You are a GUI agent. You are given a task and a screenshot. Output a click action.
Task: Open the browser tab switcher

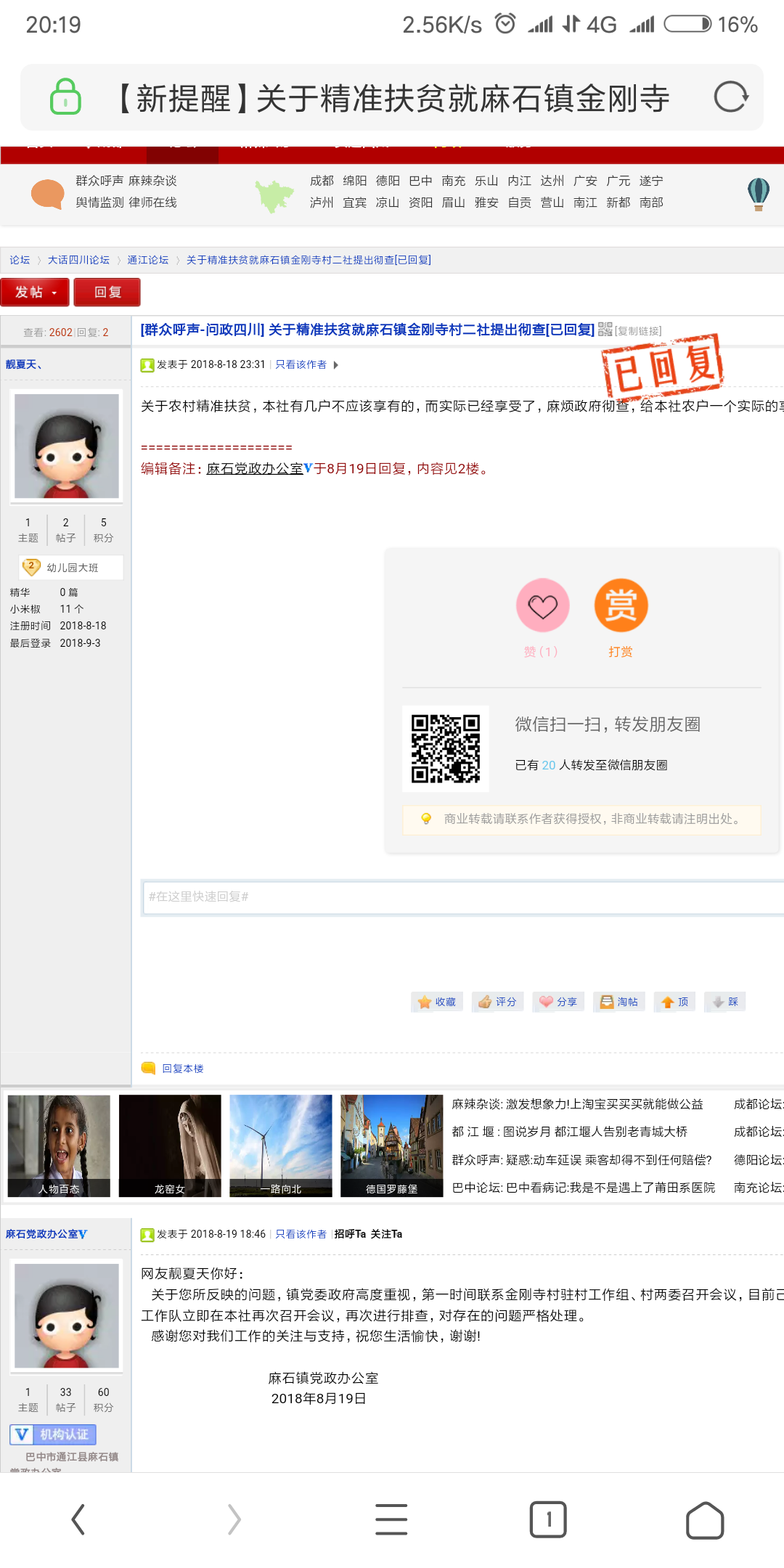[x=548, y=1519]
